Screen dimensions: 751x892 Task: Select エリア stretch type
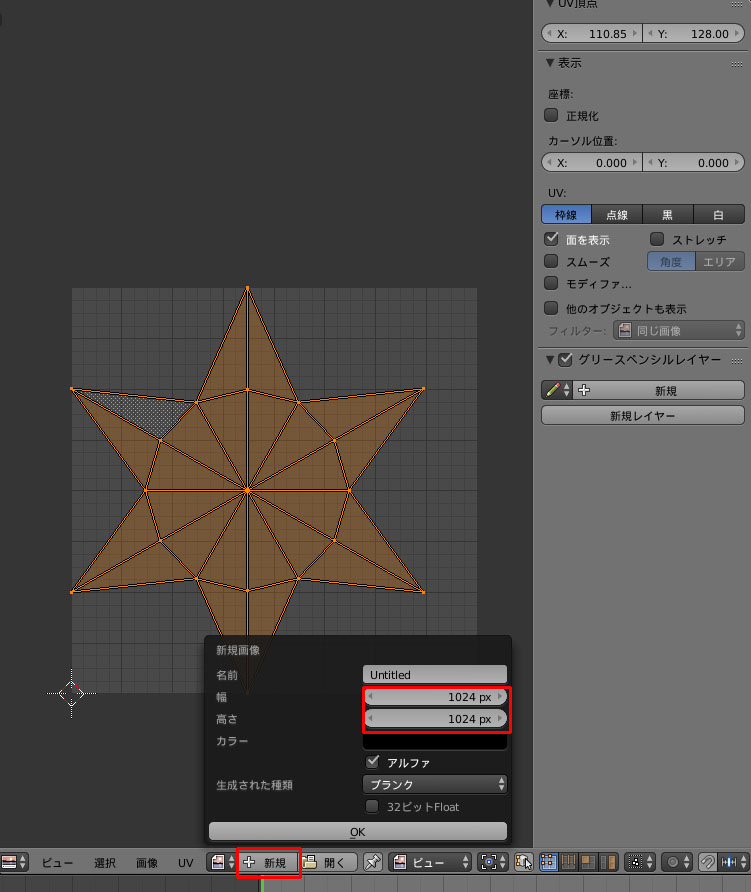click(720, 261)
